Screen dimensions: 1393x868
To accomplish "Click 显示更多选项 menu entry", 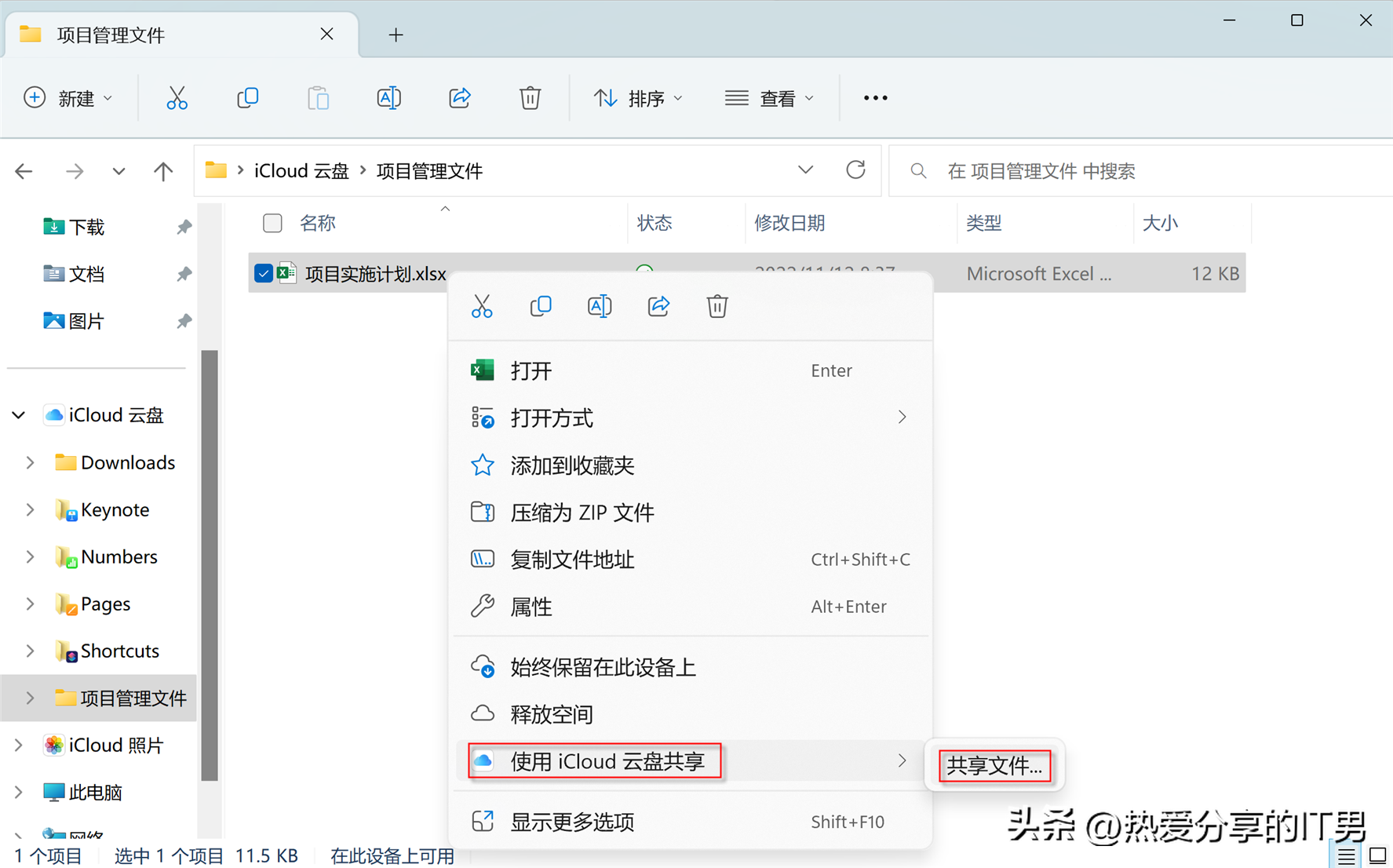I will point(690,822).
